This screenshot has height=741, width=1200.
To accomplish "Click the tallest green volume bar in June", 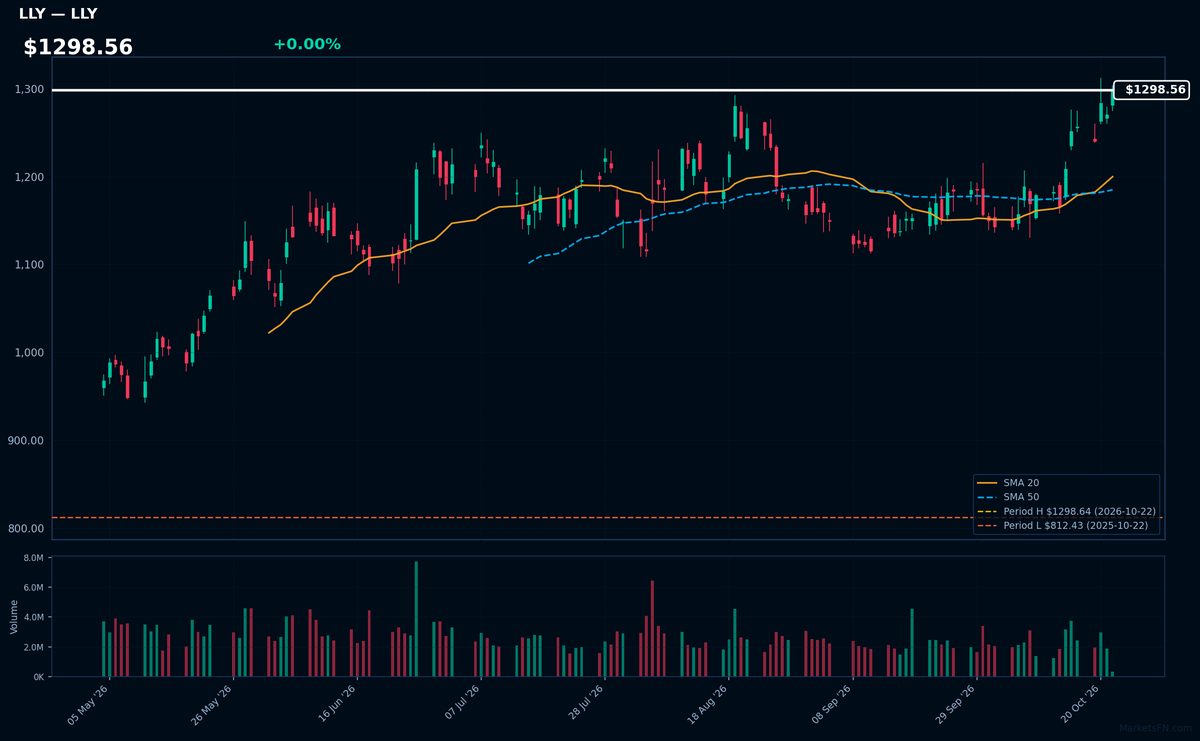I will 416,619.
